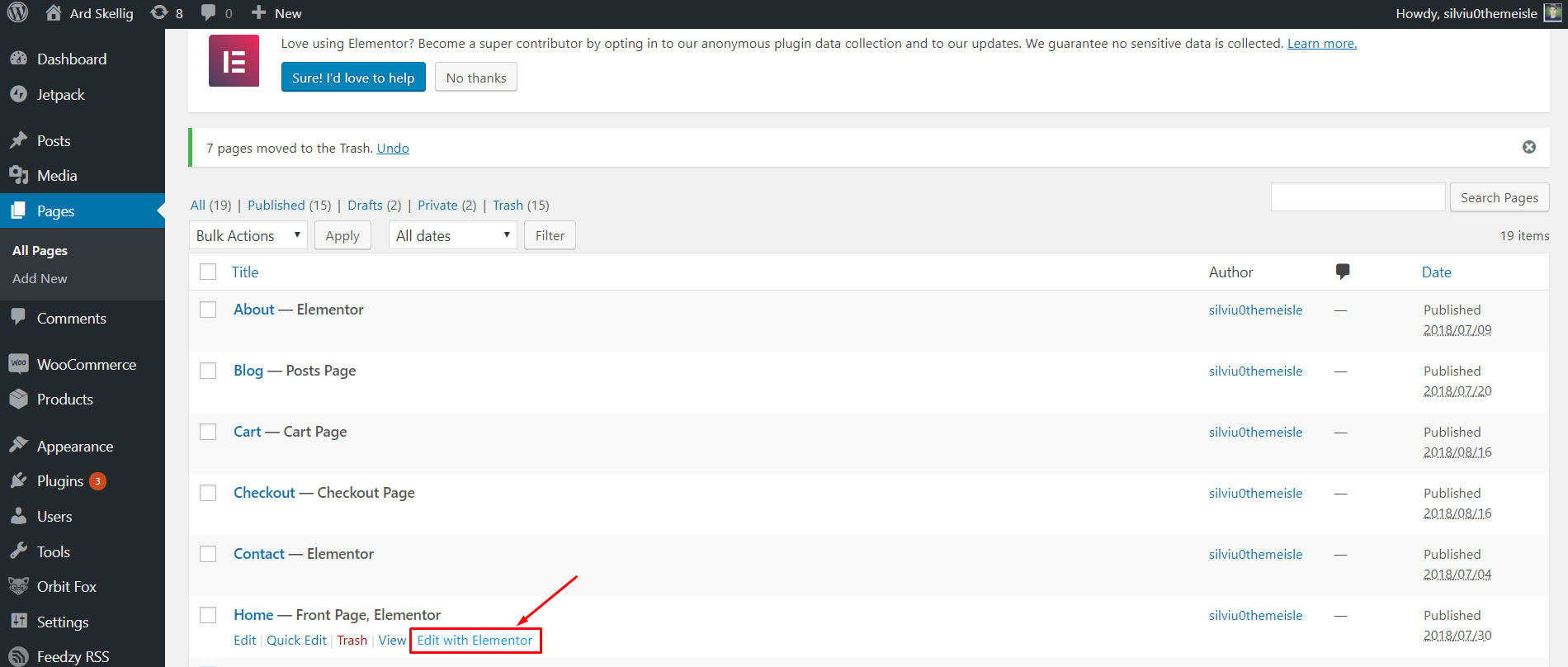
Task: Check the About page checkbox
Action: (208, 310)
